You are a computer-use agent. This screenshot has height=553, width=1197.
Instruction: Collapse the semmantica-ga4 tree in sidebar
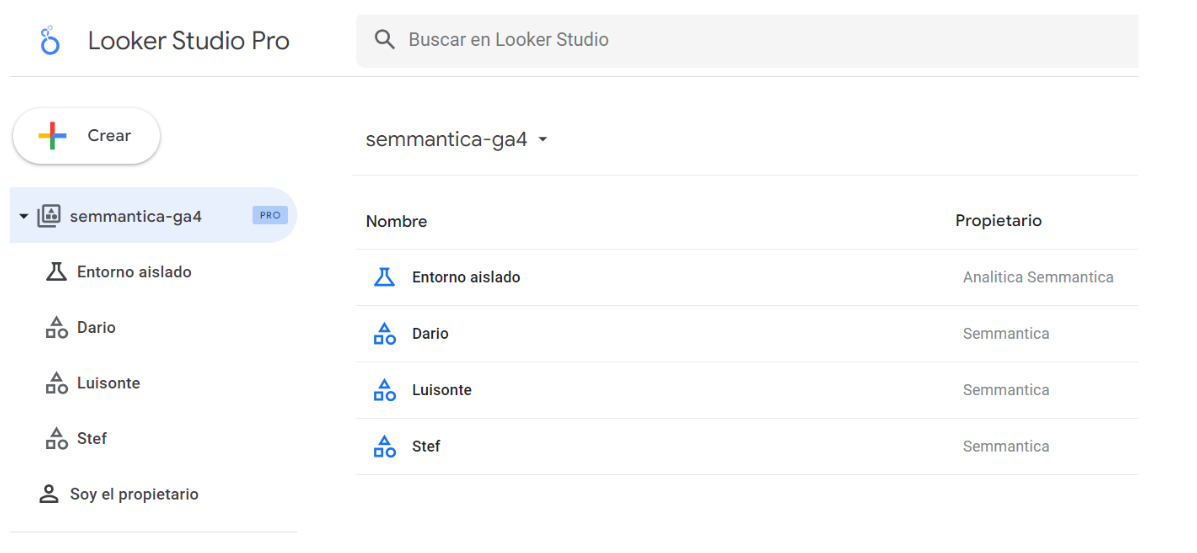(24, 216)
